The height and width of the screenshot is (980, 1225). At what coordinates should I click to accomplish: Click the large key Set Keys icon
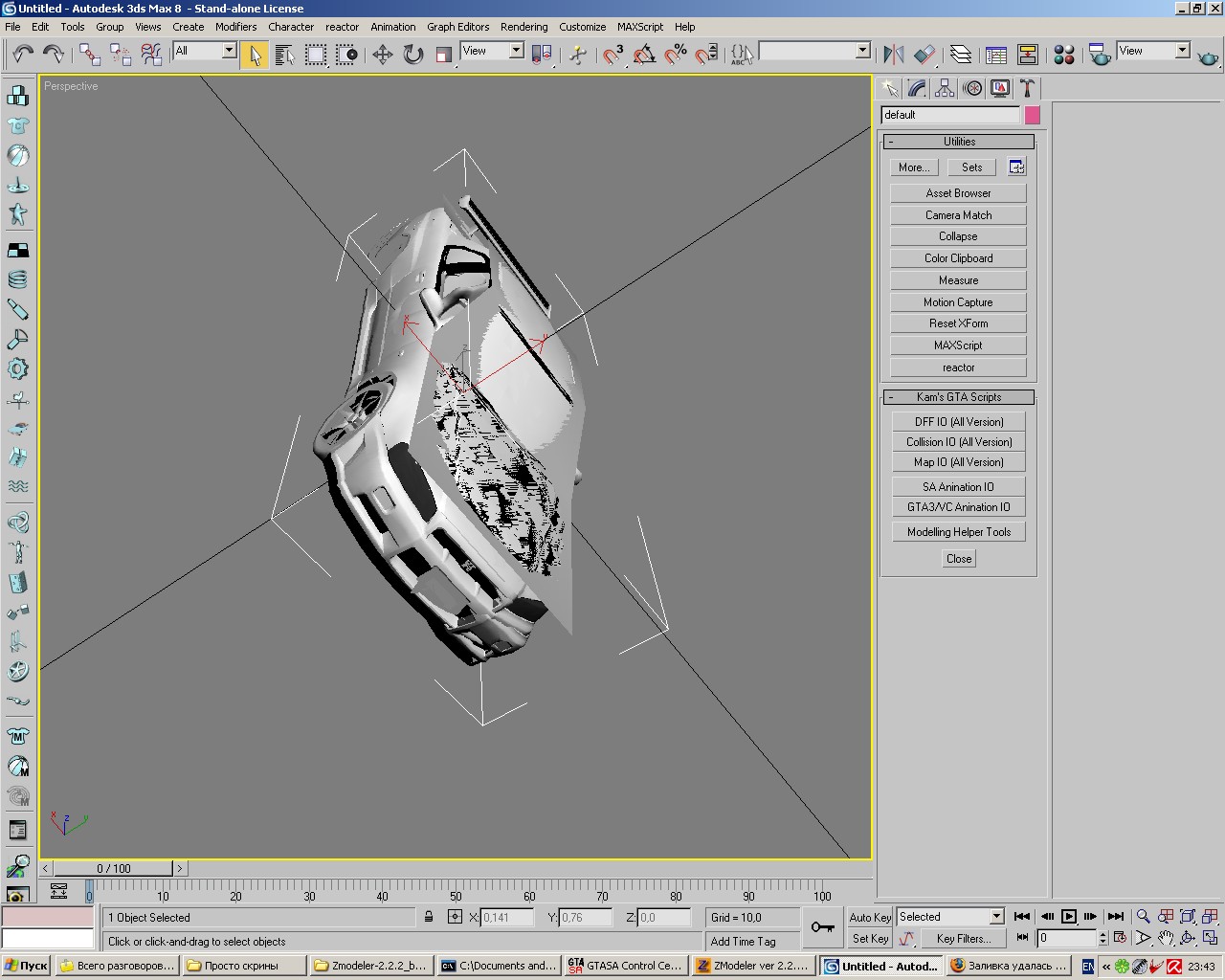coord(822,927)
